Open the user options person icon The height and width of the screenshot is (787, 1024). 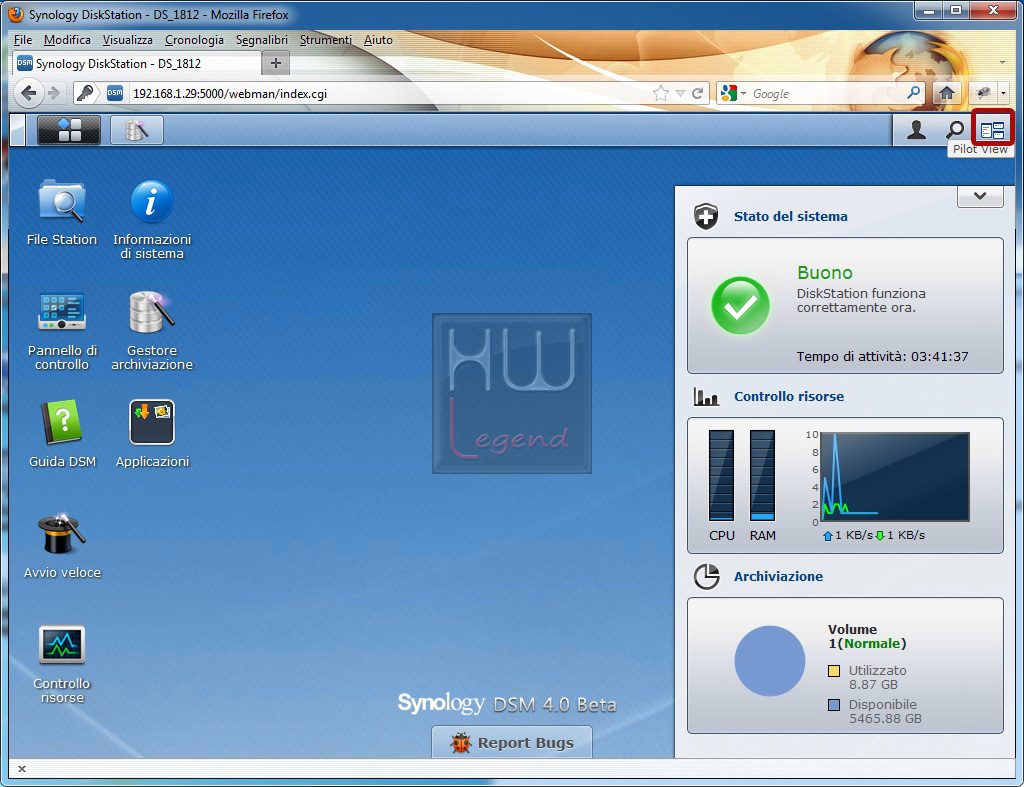[x=916, y=130]
